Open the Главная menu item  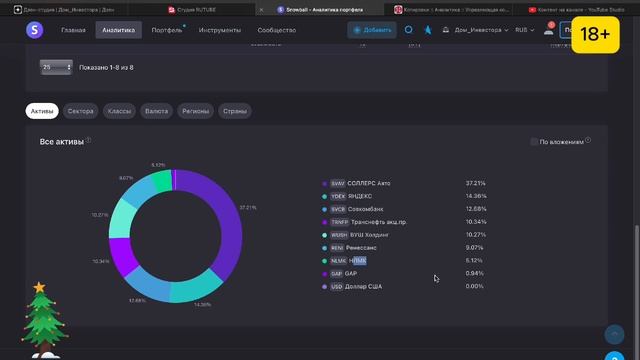(73, 30)
